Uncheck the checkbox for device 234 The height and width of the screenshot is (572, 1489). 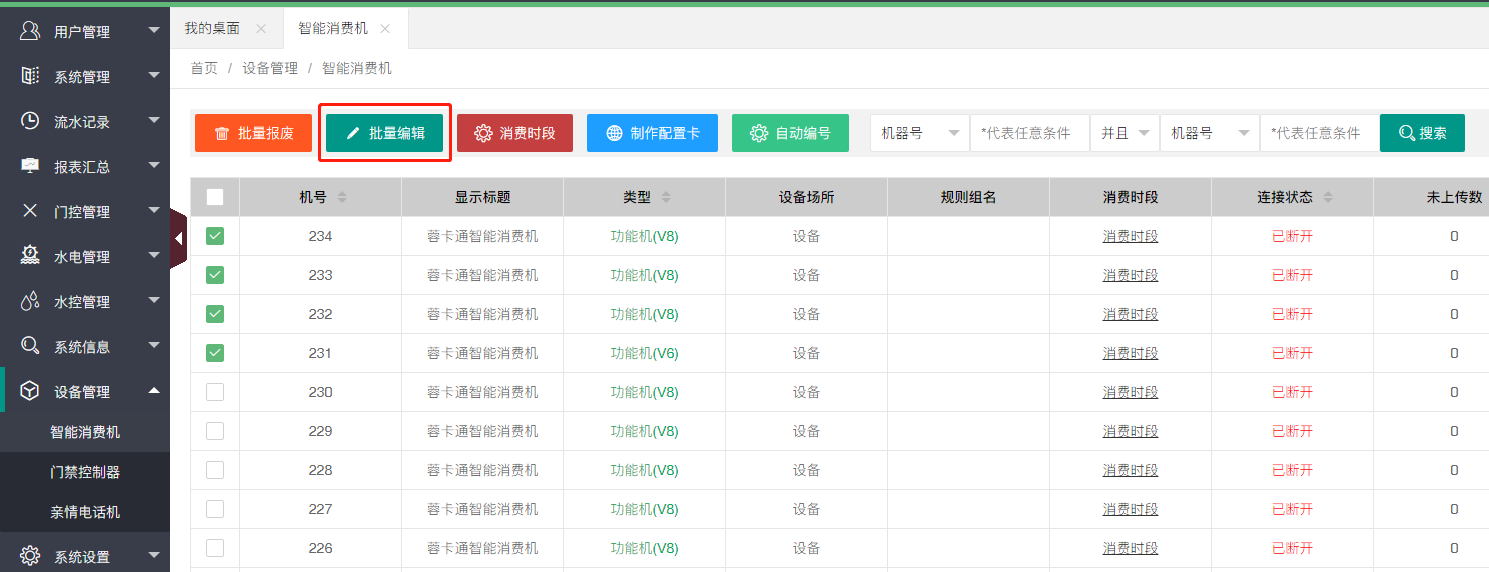click(x=215, y=236)
